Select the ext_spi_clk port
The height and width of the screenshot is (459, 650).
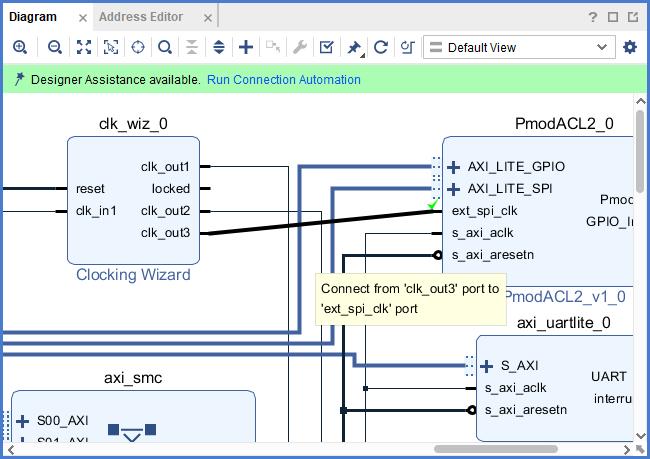click(x=485, y=211)
